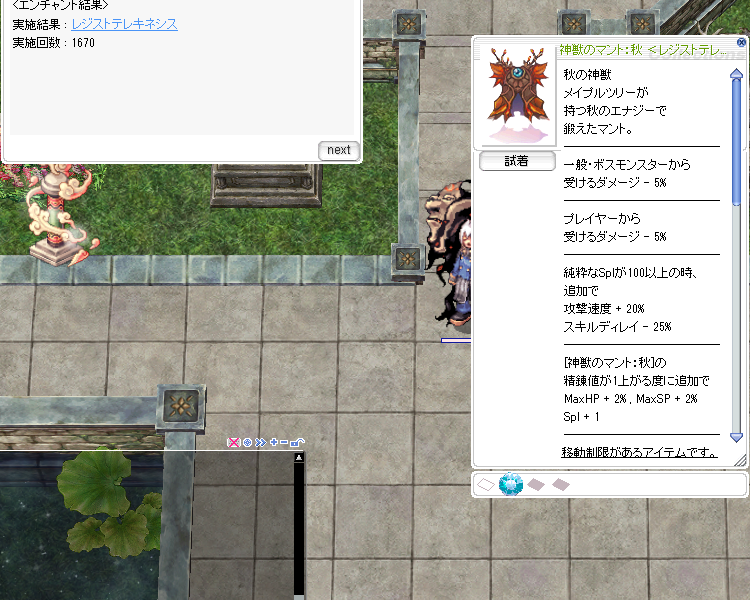The image size is (750, 600).
Task: Click the fourth gray card slot
Action: [561, 485]
